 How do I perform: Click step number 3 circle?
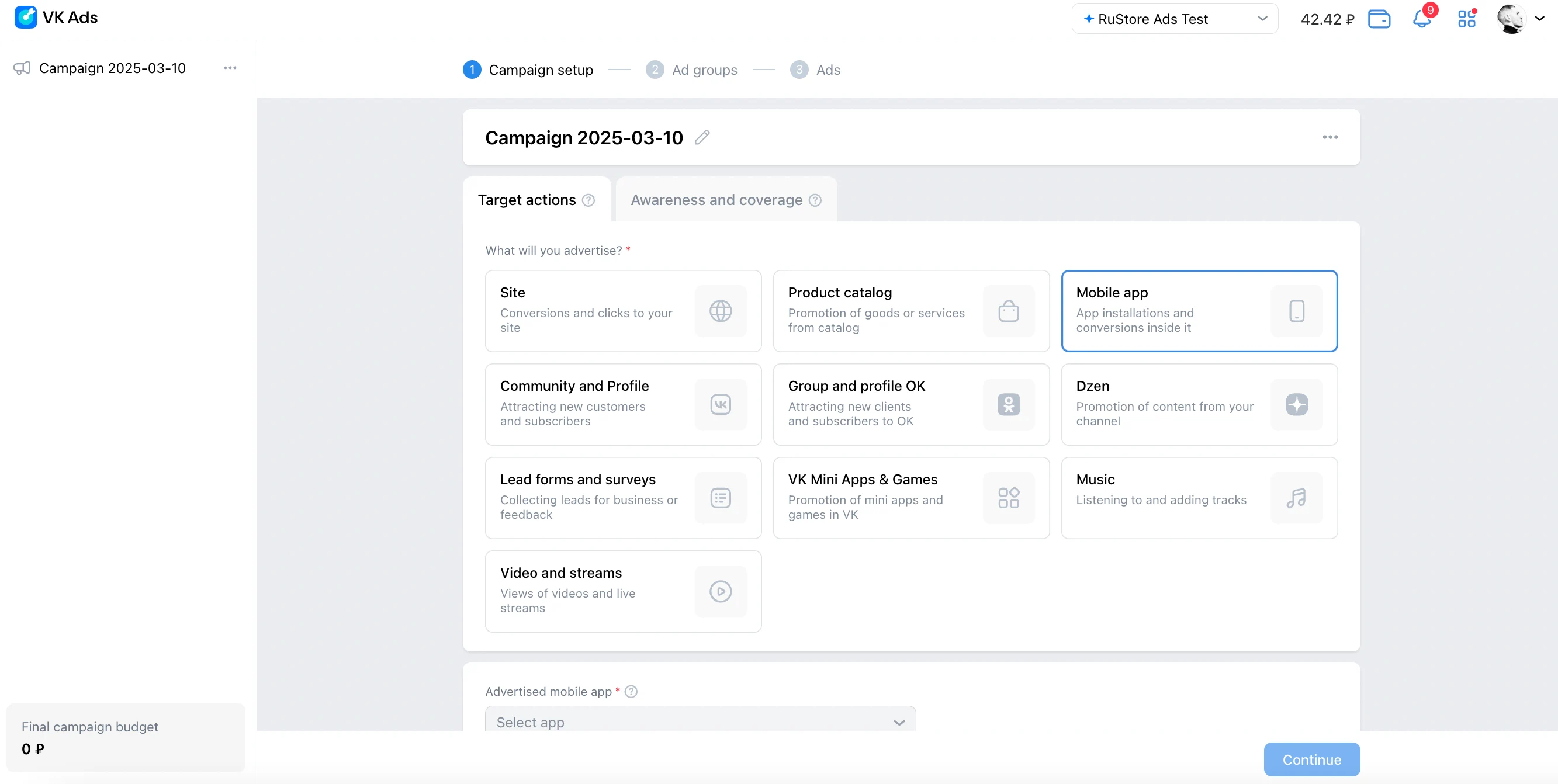coord(799,70)
